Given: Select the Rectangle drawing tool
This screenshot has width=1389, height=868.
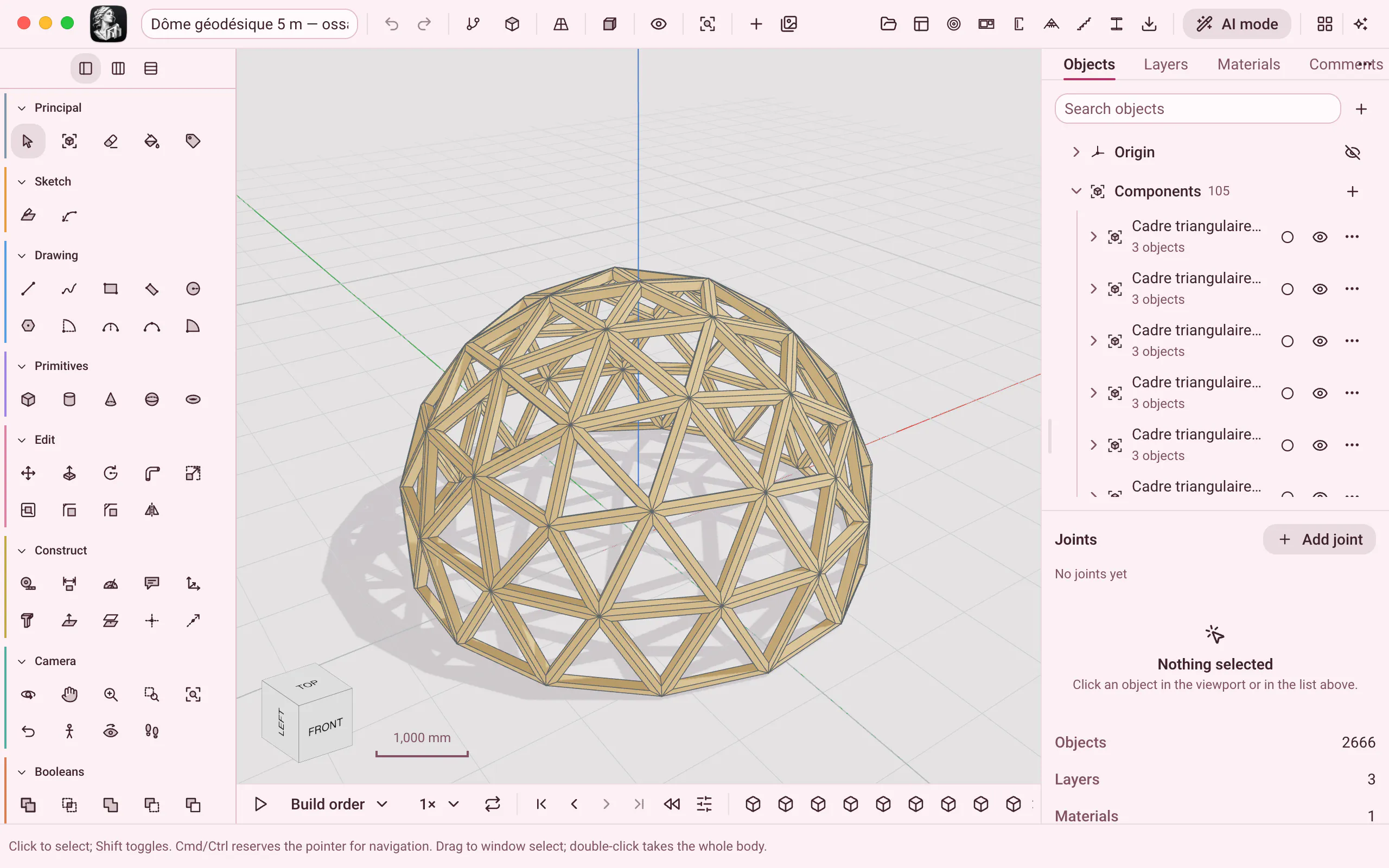Looking at the screenshot, I should (110, 289).
